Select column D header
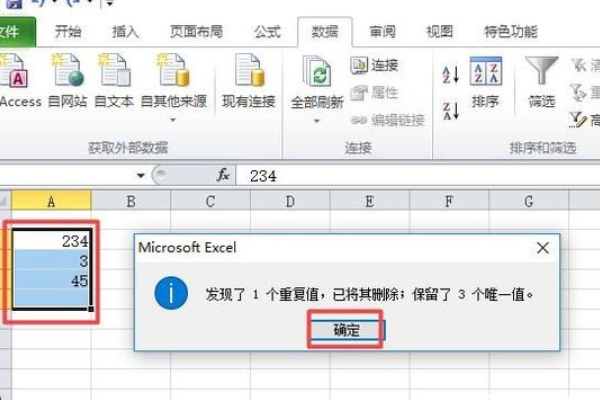The image size is (600, 400). 290,201
